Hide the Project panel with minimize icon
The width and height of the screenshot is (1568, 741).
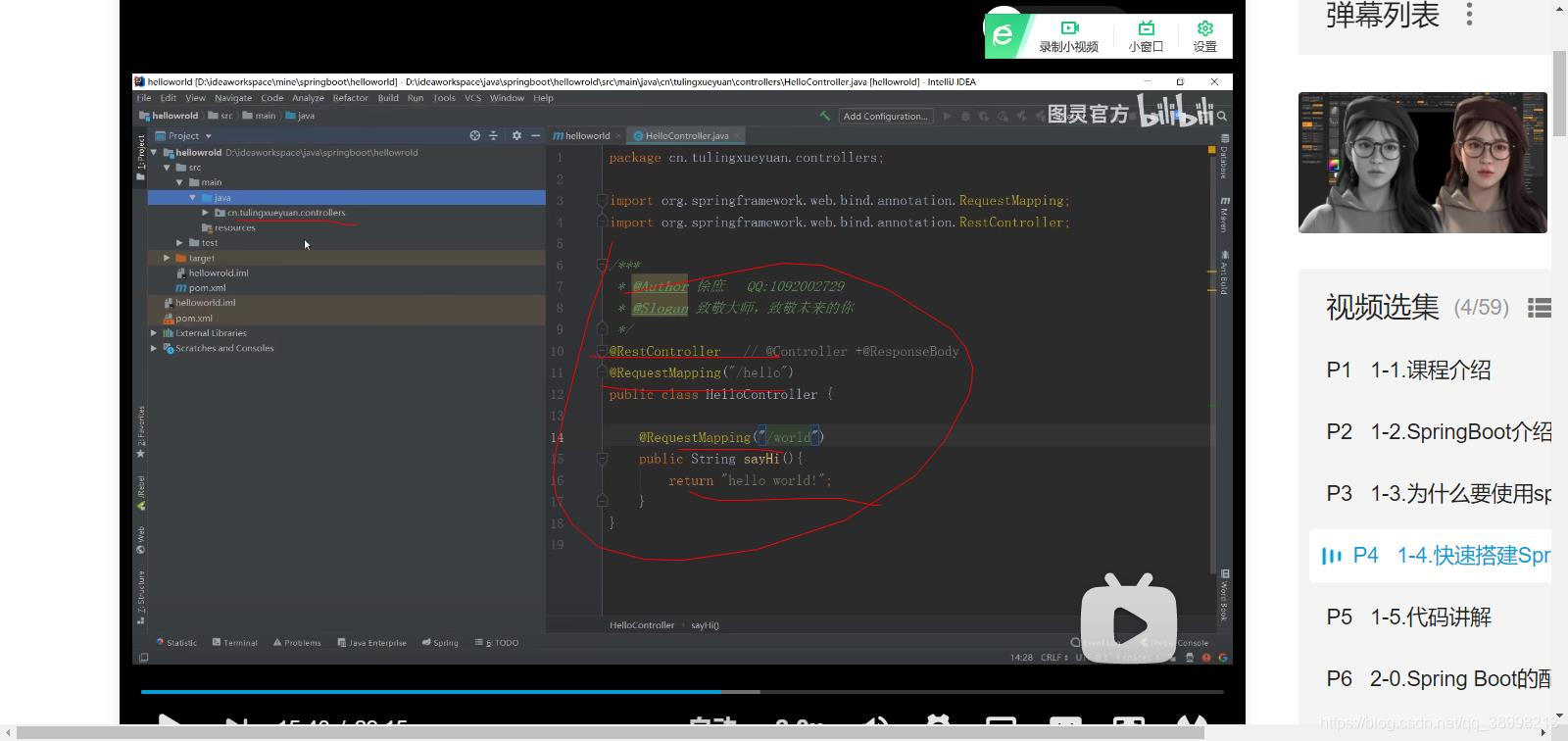coord(535,135)
